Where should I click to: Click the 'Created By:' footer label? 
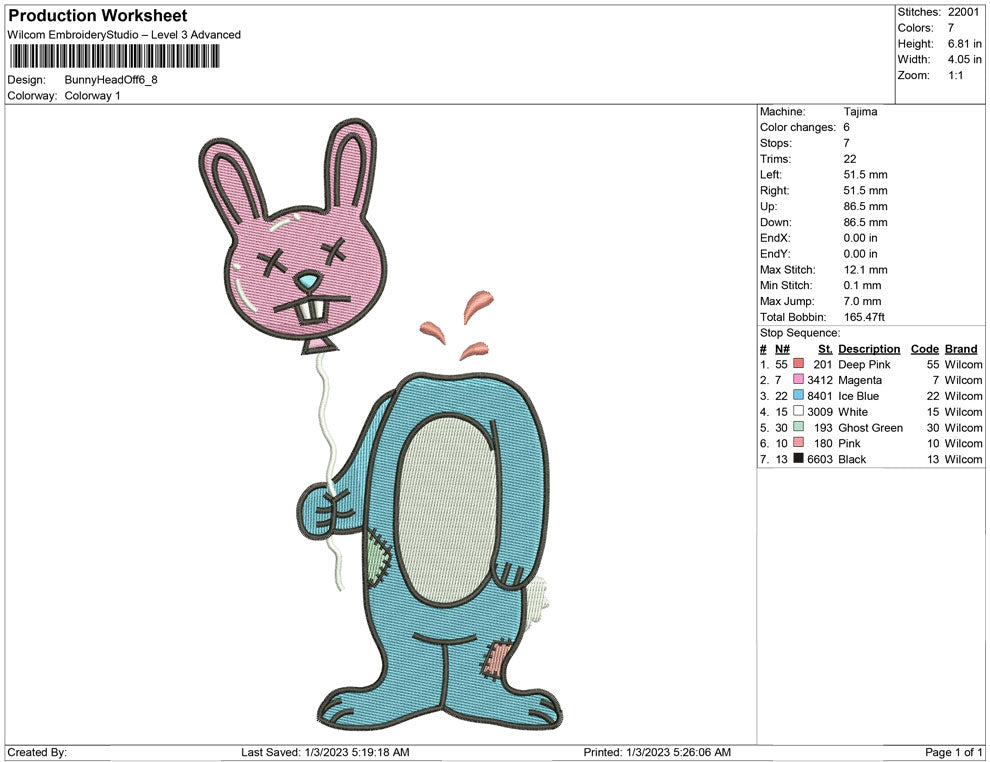(x=37, y=752)
